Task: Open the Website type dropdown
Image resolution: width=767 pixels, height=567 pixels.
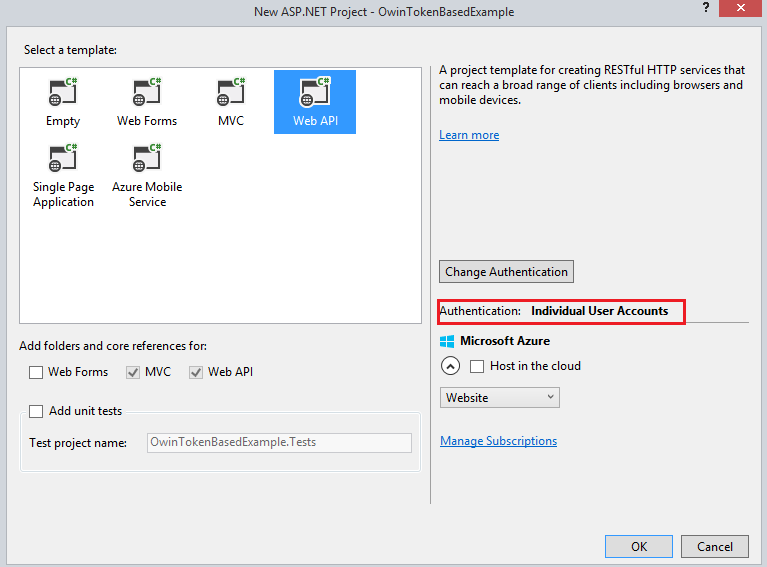Action: tap(499, 398)
